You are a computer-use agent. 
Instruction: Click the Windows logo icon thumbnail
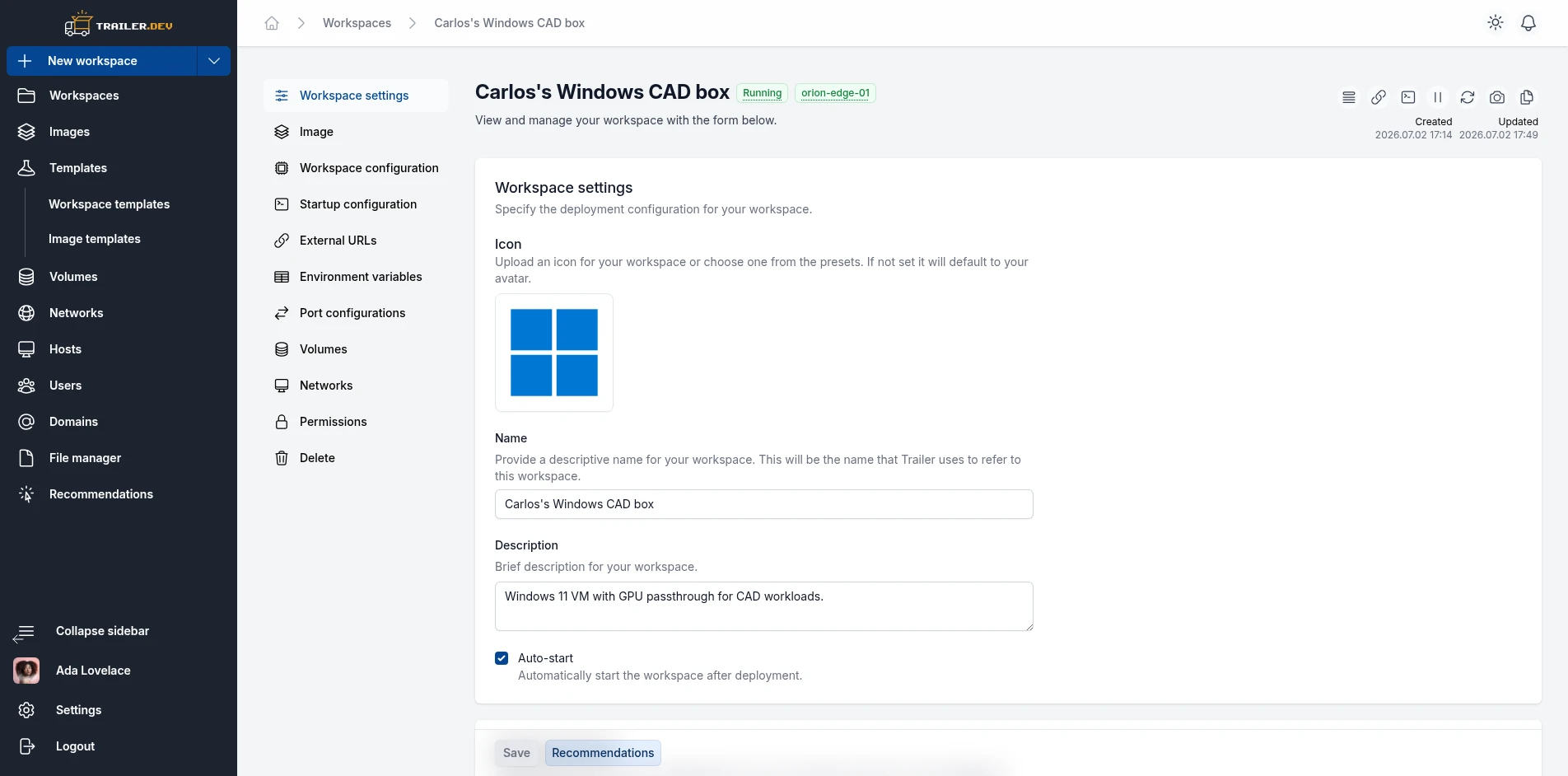554,353
